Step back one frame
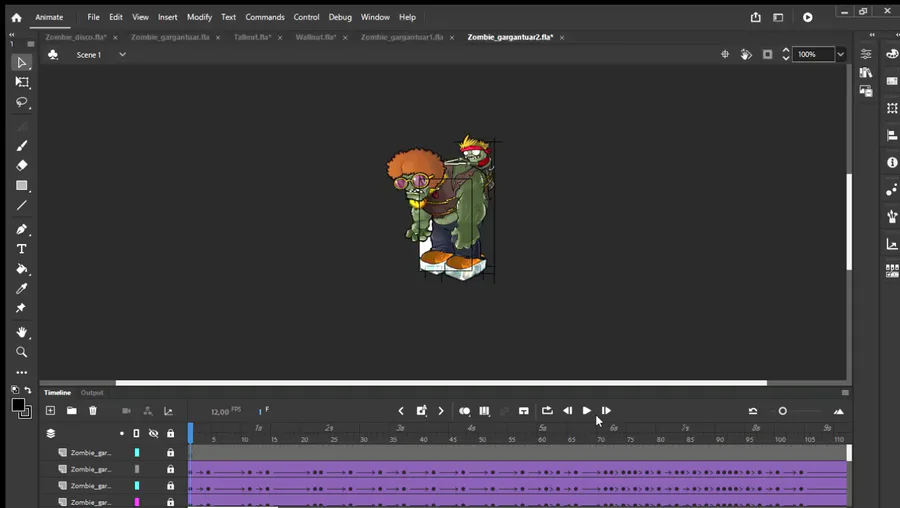 point(567,410)
